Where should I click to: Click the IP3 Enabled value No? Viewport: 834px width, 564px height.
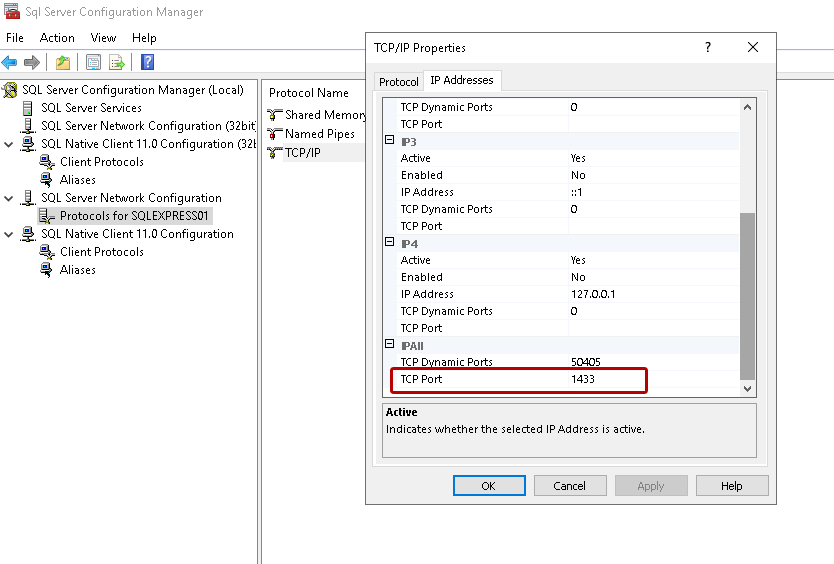(x=578, y=176)
